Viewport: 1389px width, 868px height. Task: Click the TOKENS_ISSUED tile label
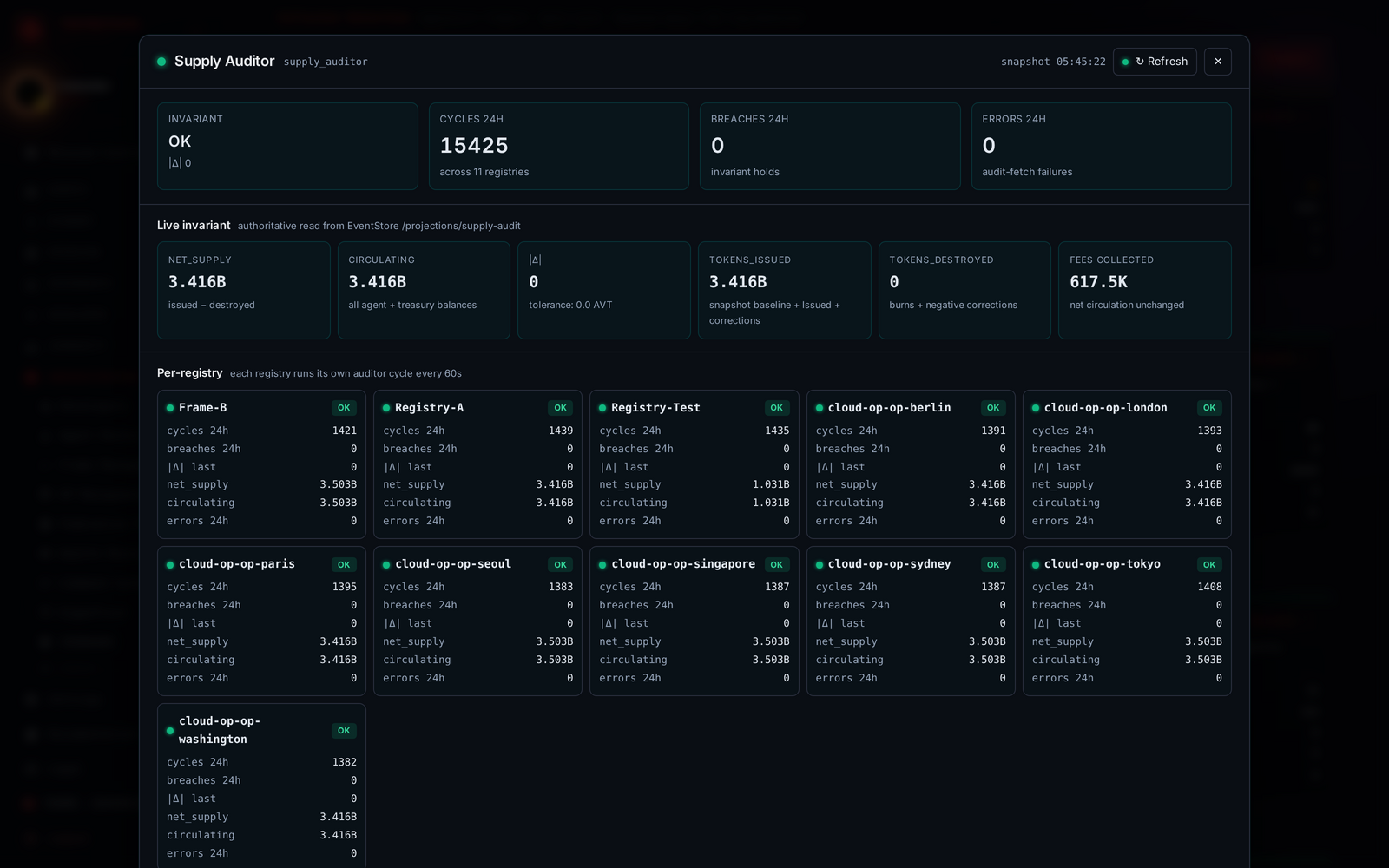750,260
